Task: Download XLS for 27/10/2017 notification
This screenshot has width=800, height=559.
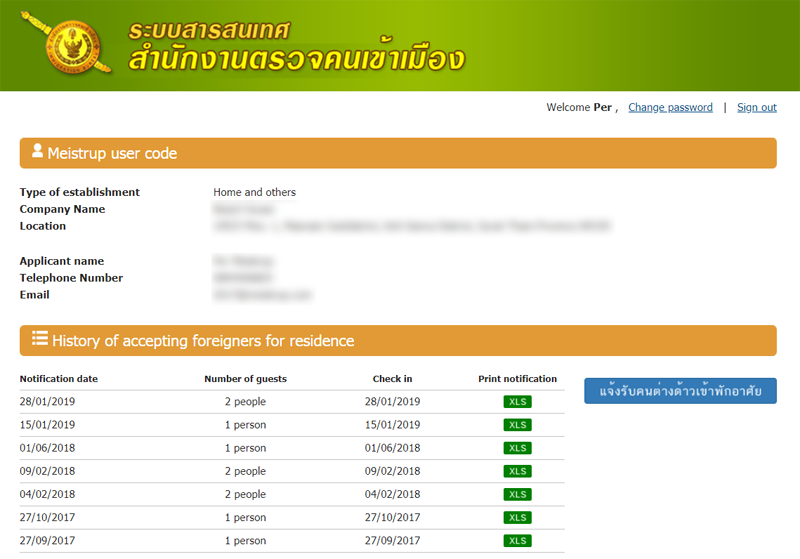Action: coord(517,518)
